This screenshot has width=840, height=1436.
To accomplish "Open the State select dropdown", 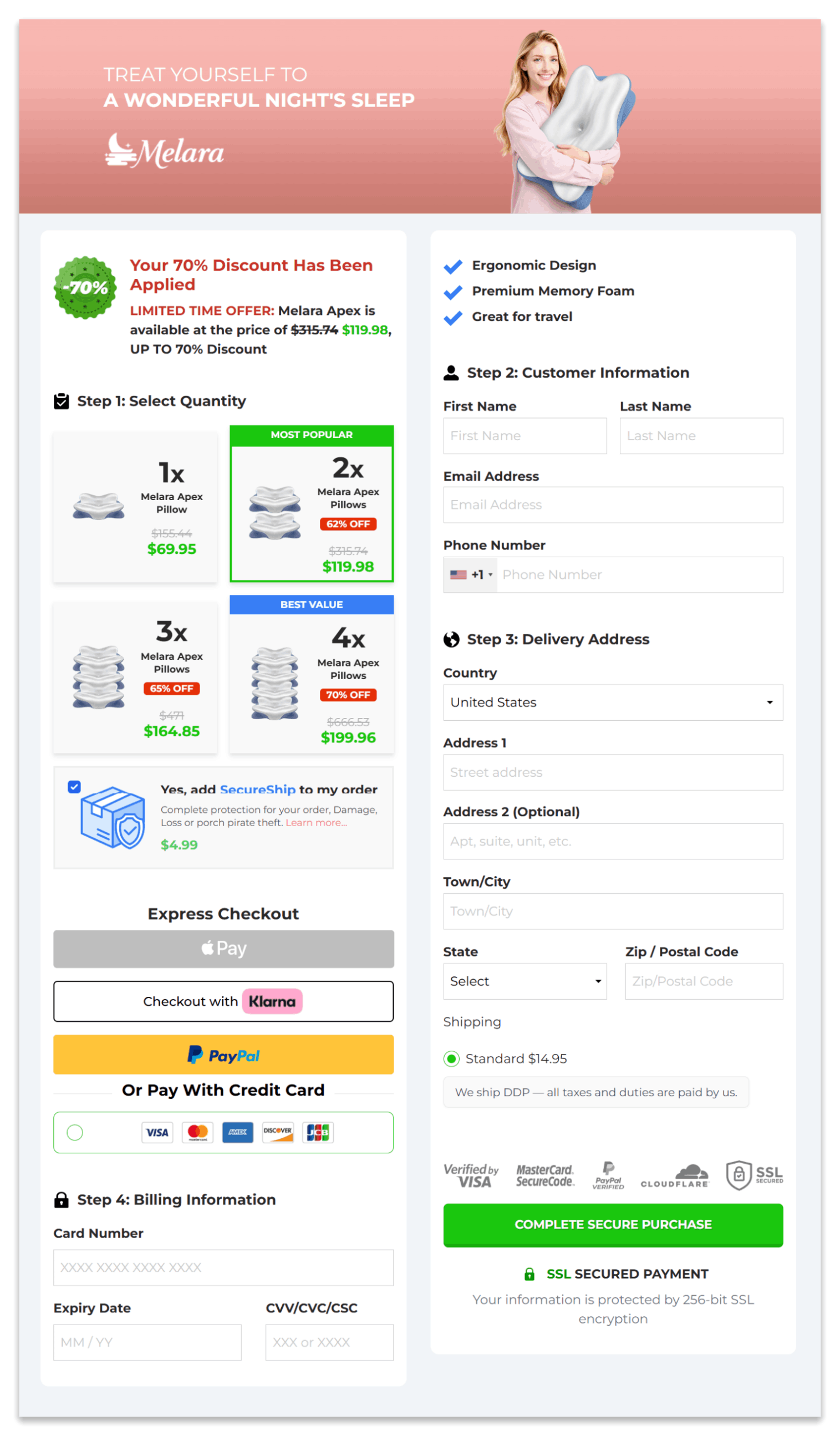I will pos(525,981).
